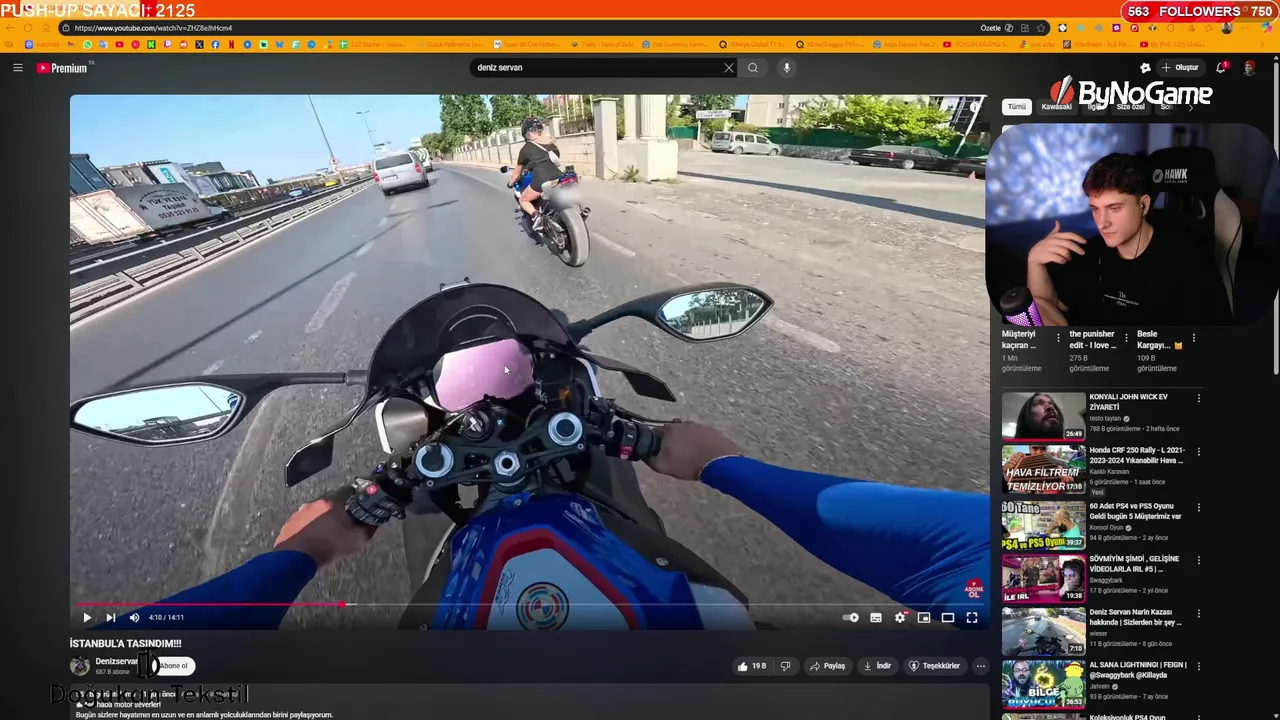1280x720 pixels.
Task: Start voice search with the microphone
Action: click(x=787, y=68)
